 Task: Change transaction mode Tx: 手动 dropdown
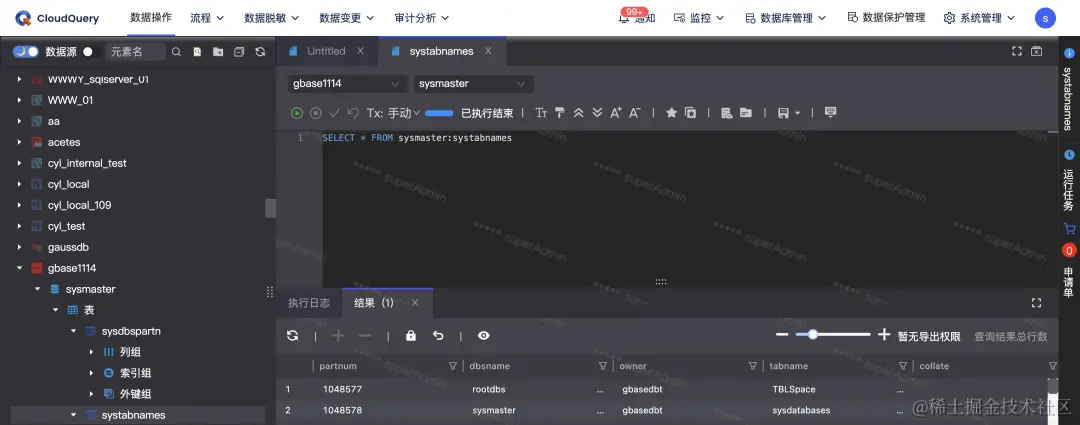click(393, 113)
